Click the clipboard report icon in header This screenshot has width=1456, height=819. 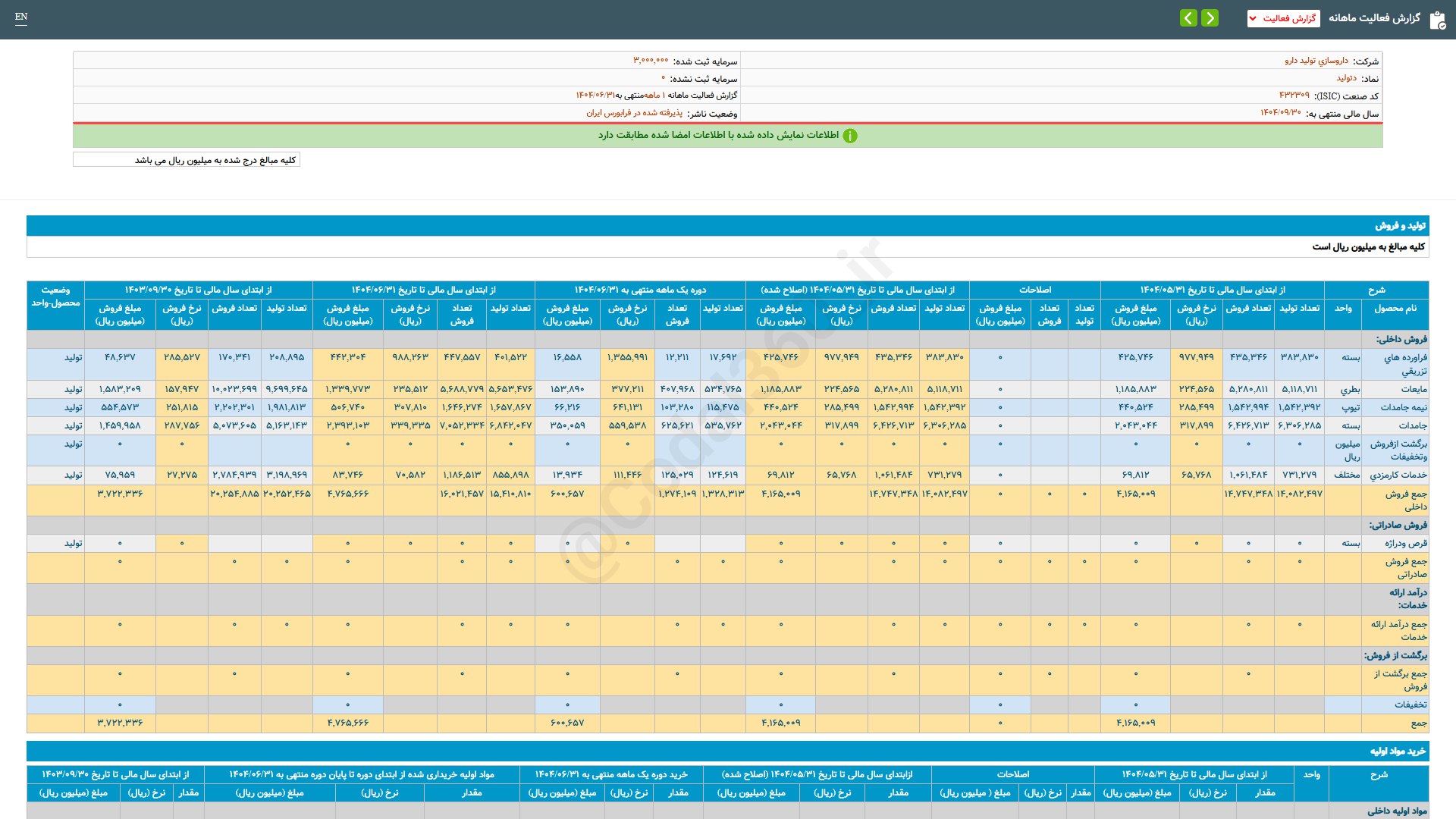tap(1437, 20)
